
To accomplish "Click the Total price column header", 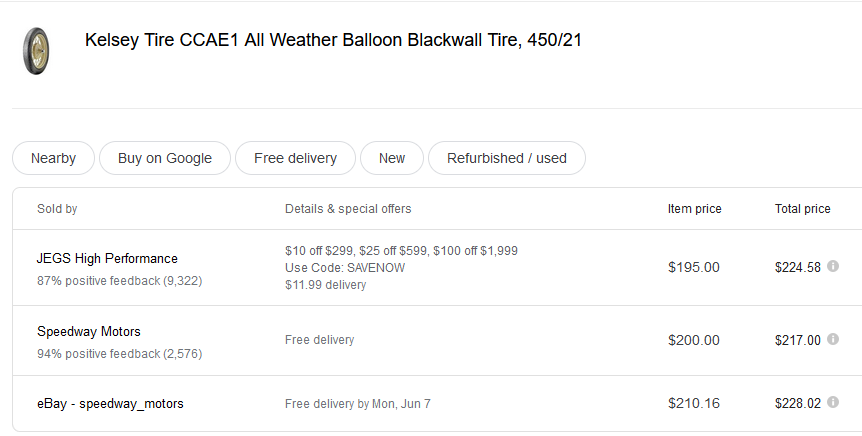I will [x=802, y=209].
